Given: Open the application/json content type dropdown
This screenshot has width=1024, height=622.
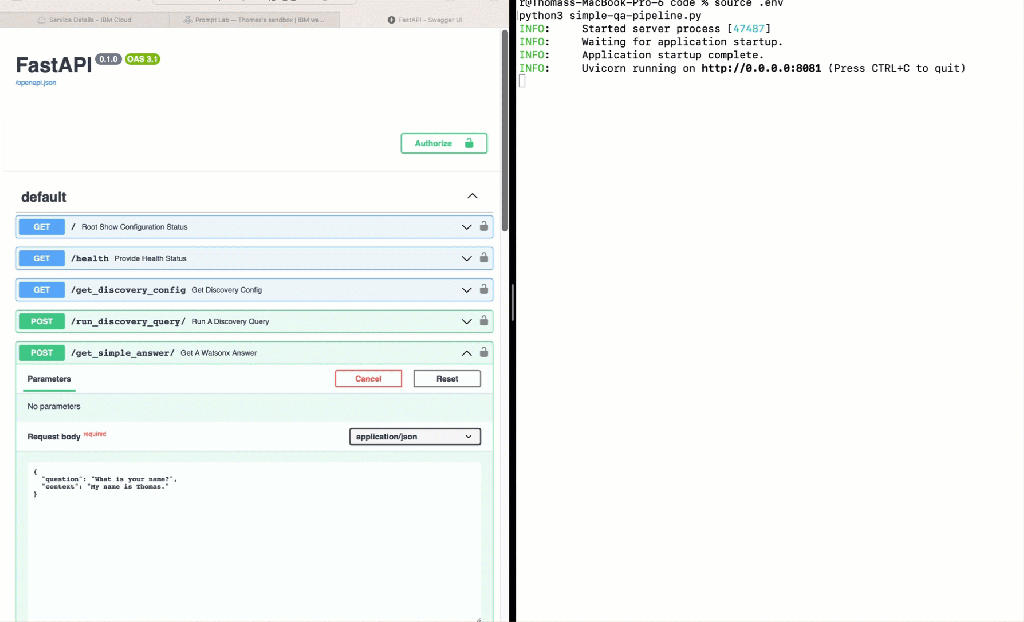Looking at the screenshot, I should [x=414, y=437].
